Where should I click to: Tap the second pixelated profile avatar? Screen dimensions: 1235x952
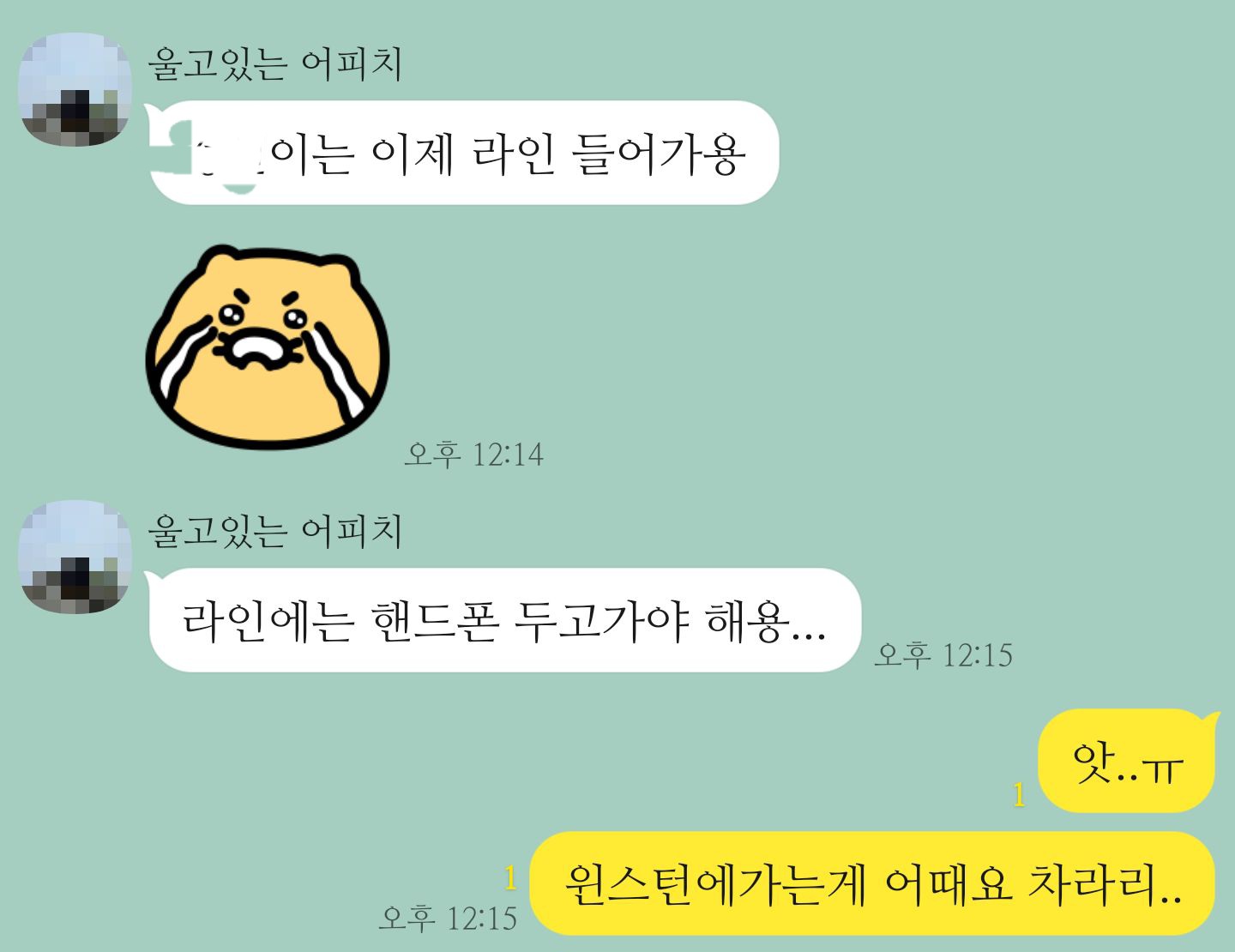[75, 557]
